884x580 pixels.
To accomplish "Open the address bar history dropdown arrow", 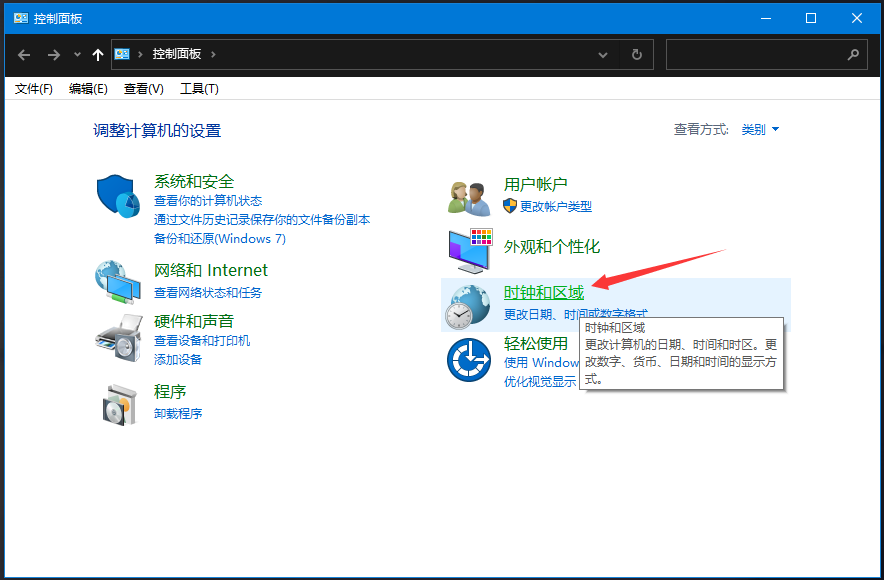I will 602,55.
